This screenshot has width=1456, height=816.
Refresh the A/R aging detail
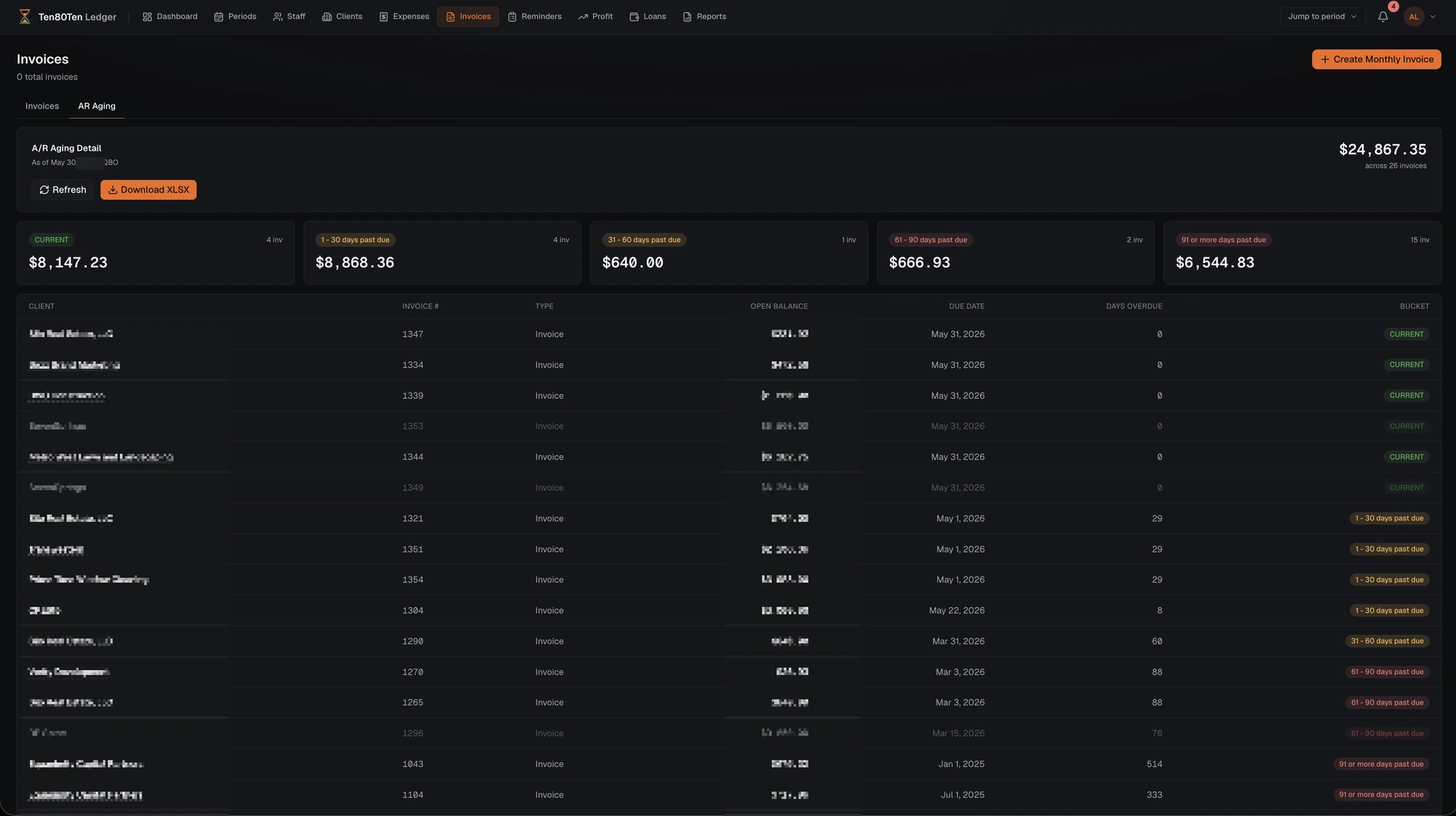(63, 190)
